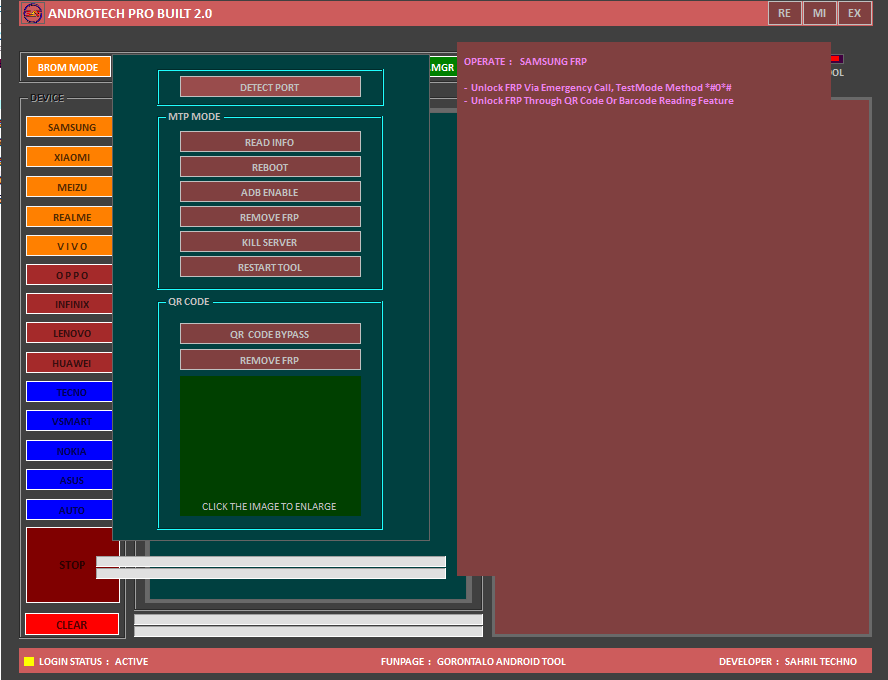Click READ INFO under MTP MODE

pyautogui.click(x=270, y=141)
